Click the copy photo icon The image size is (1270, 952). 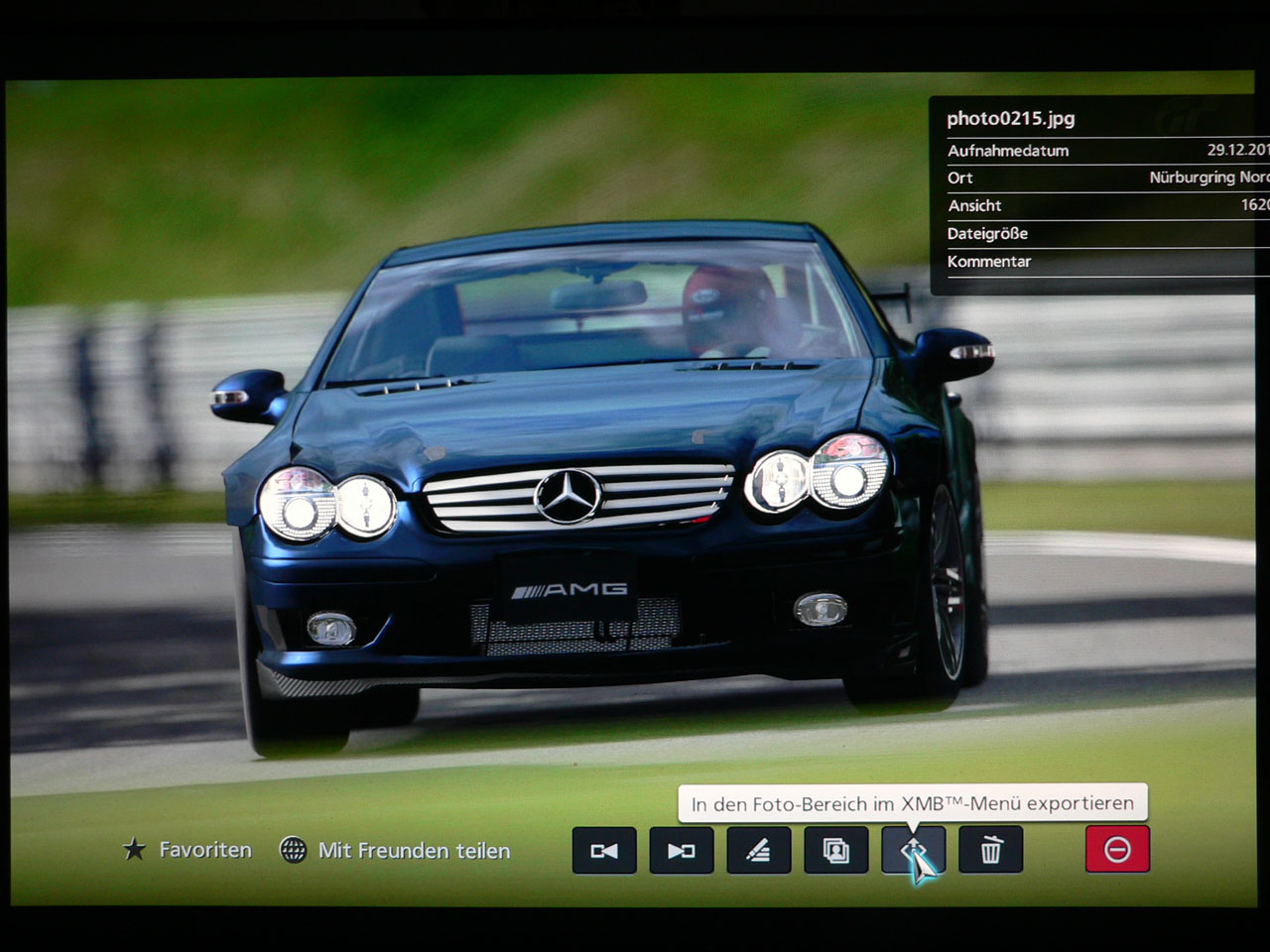coord(836,850)
